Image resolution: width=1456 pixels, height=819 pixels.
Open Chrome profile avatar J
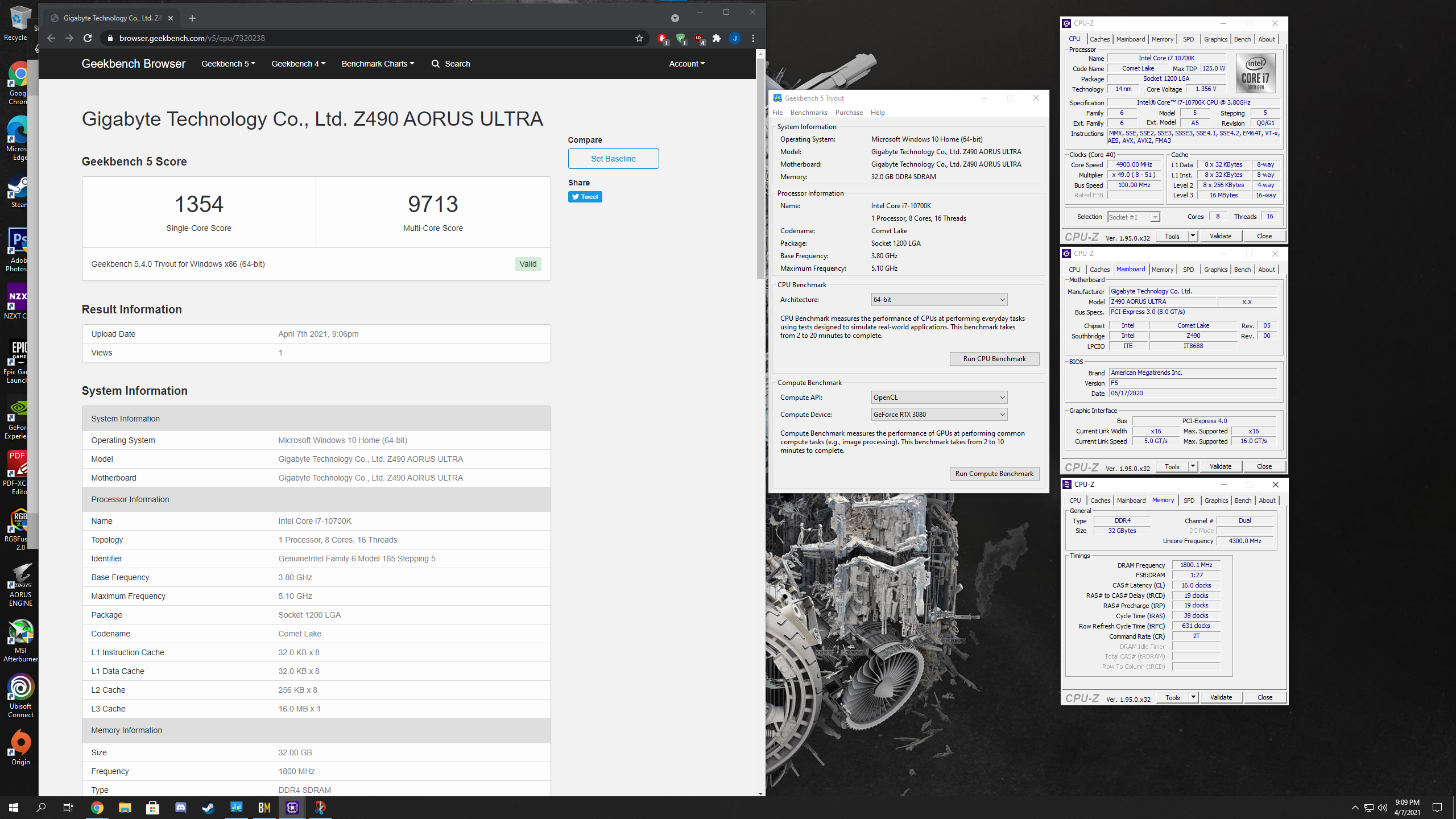(x=735, y=38)
